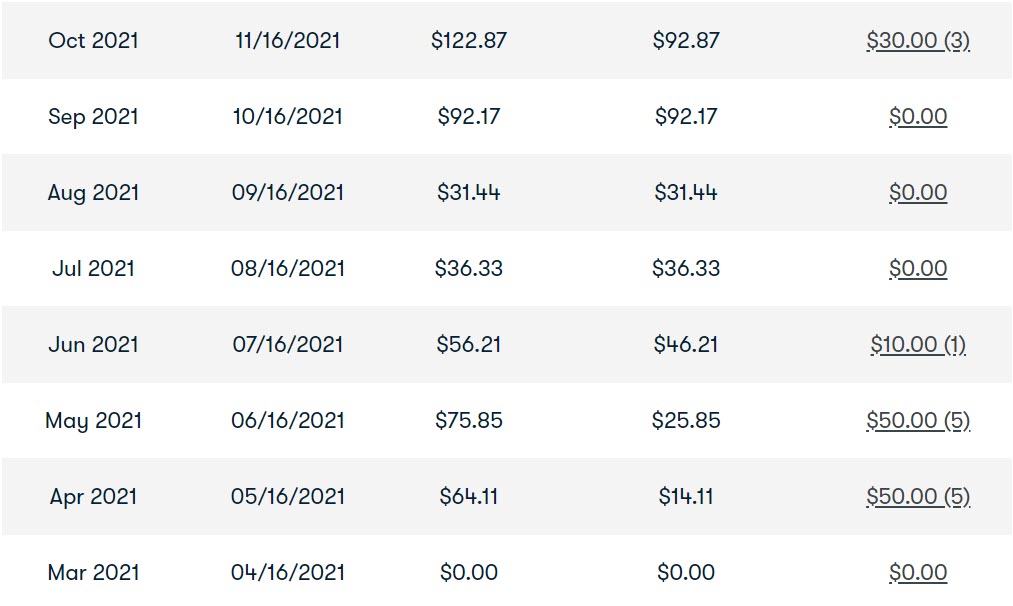Select the $14.11 amount cell
This screenshot has width=1013, height=606.
pos(685,496)
